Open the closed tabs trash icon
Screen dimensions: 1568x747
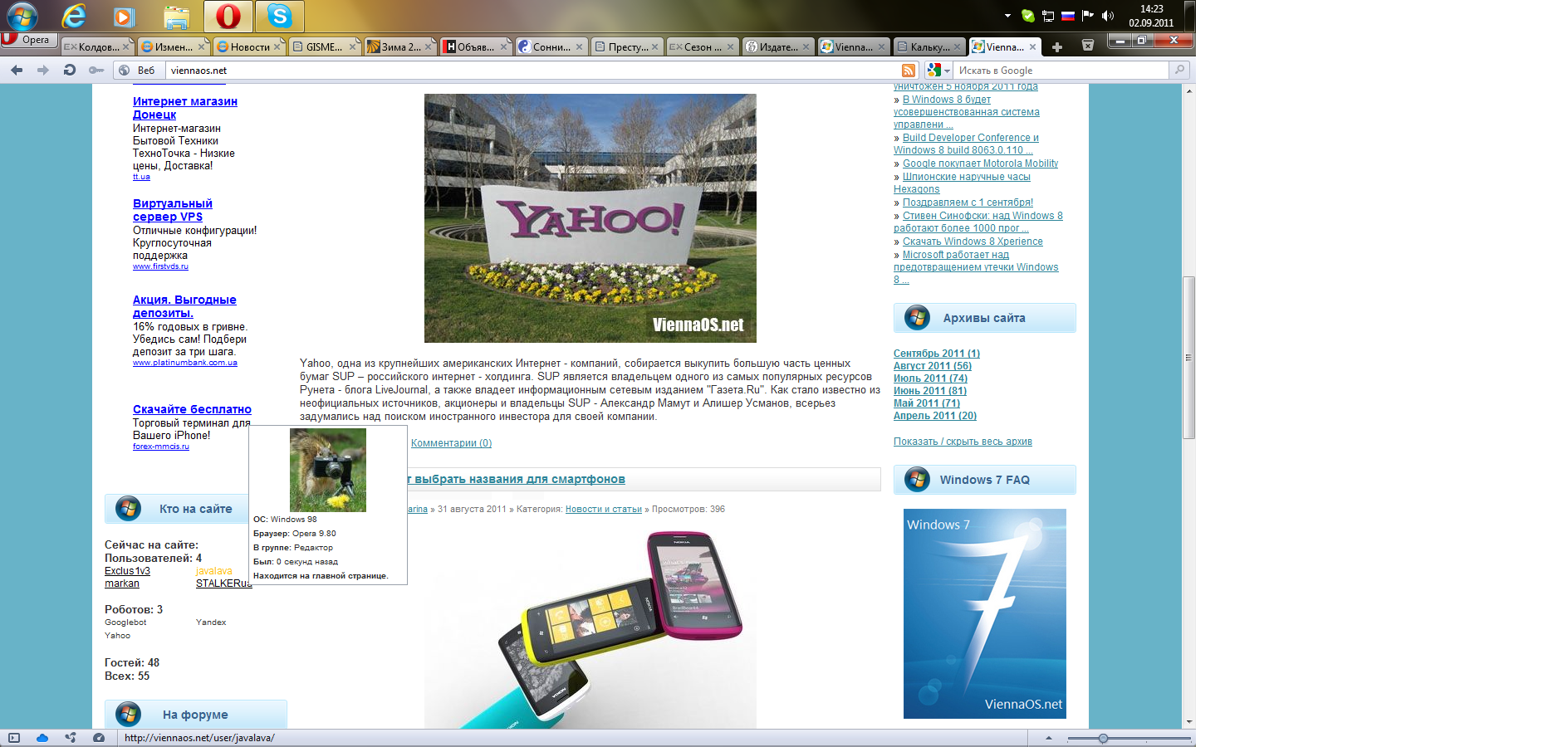click(x=1088, y=46)
